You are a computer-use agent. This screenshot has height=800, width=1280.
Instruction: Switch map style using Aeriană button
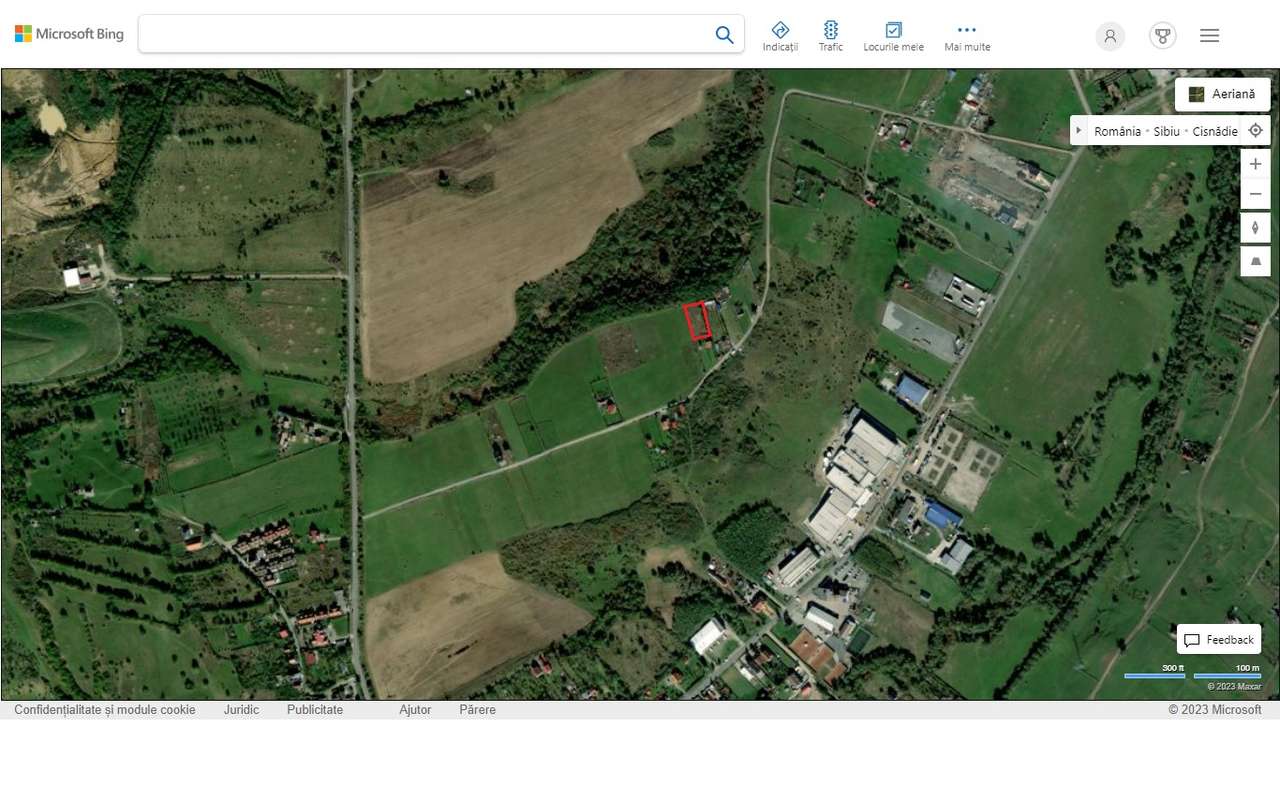[1222, 94]
